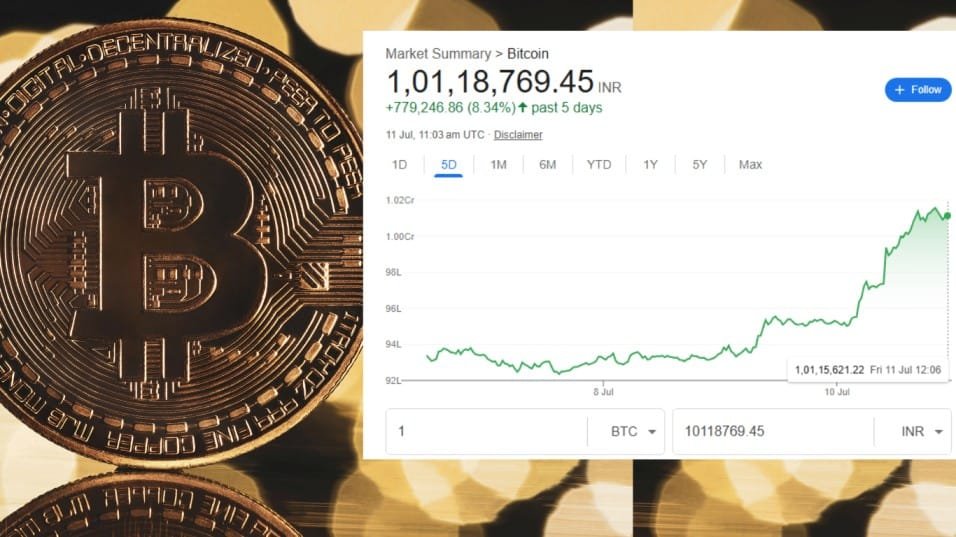Click the green dot chart endpoint

click(947, 215)
